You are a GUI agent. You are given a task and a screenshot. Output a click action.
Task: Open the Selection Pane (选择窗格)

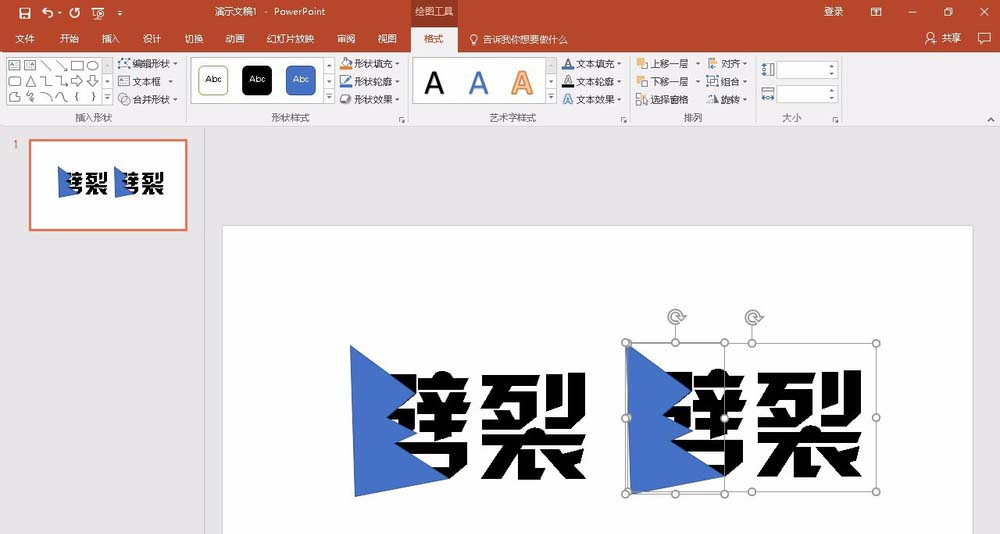click(x=663, y=99)
